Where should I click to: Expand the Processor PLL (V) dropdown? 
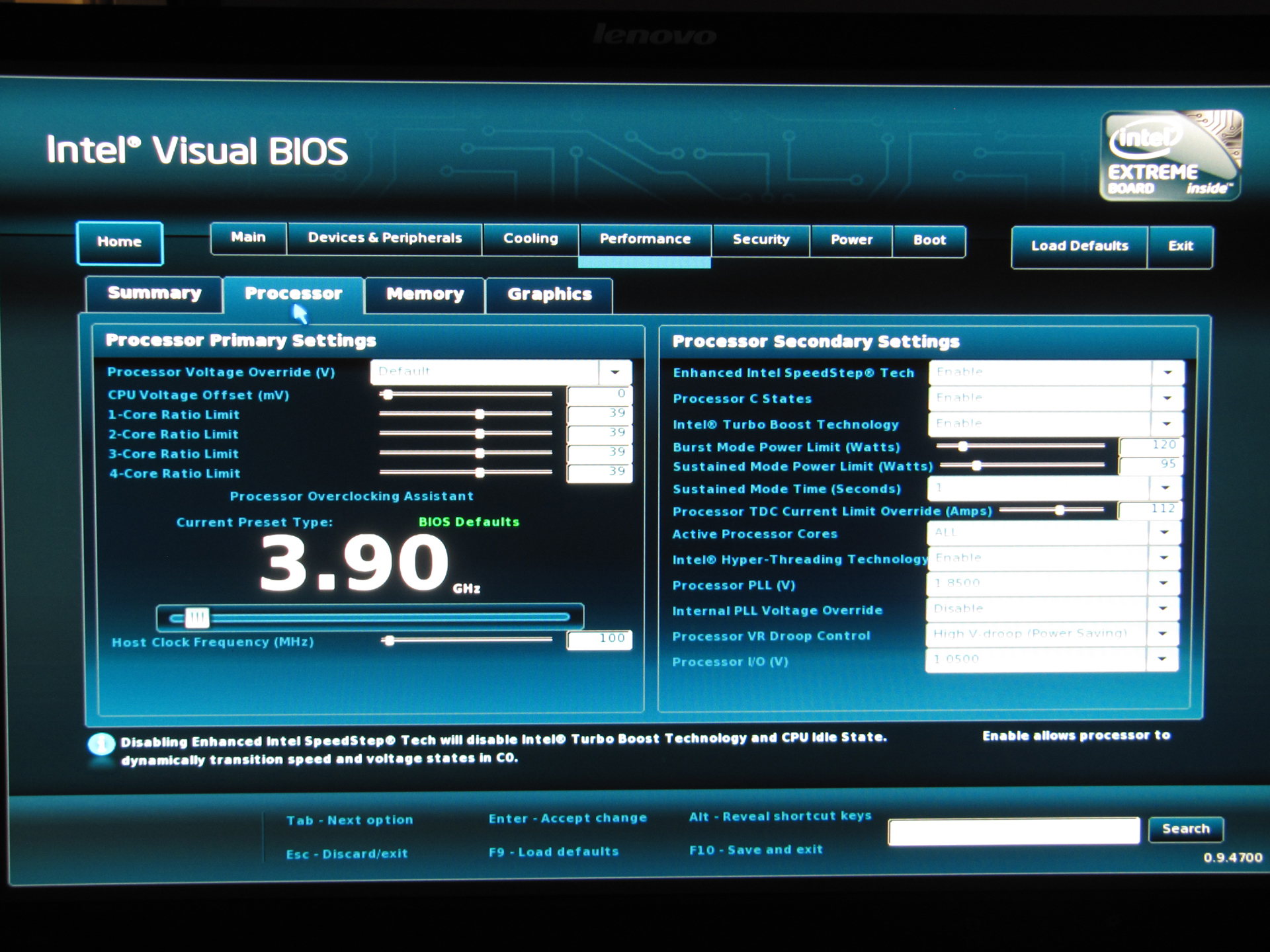click(1053, 584)
